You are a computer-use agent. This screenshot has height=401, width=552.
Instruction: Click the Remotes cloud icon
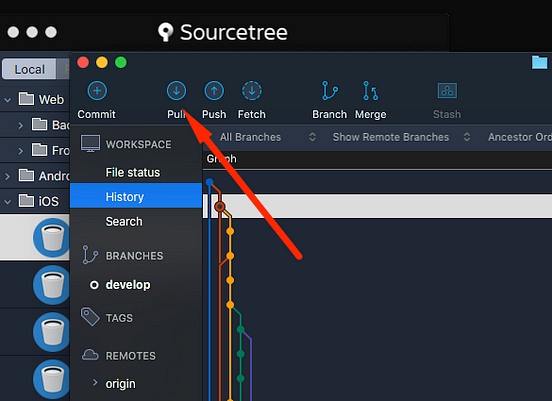90,355
